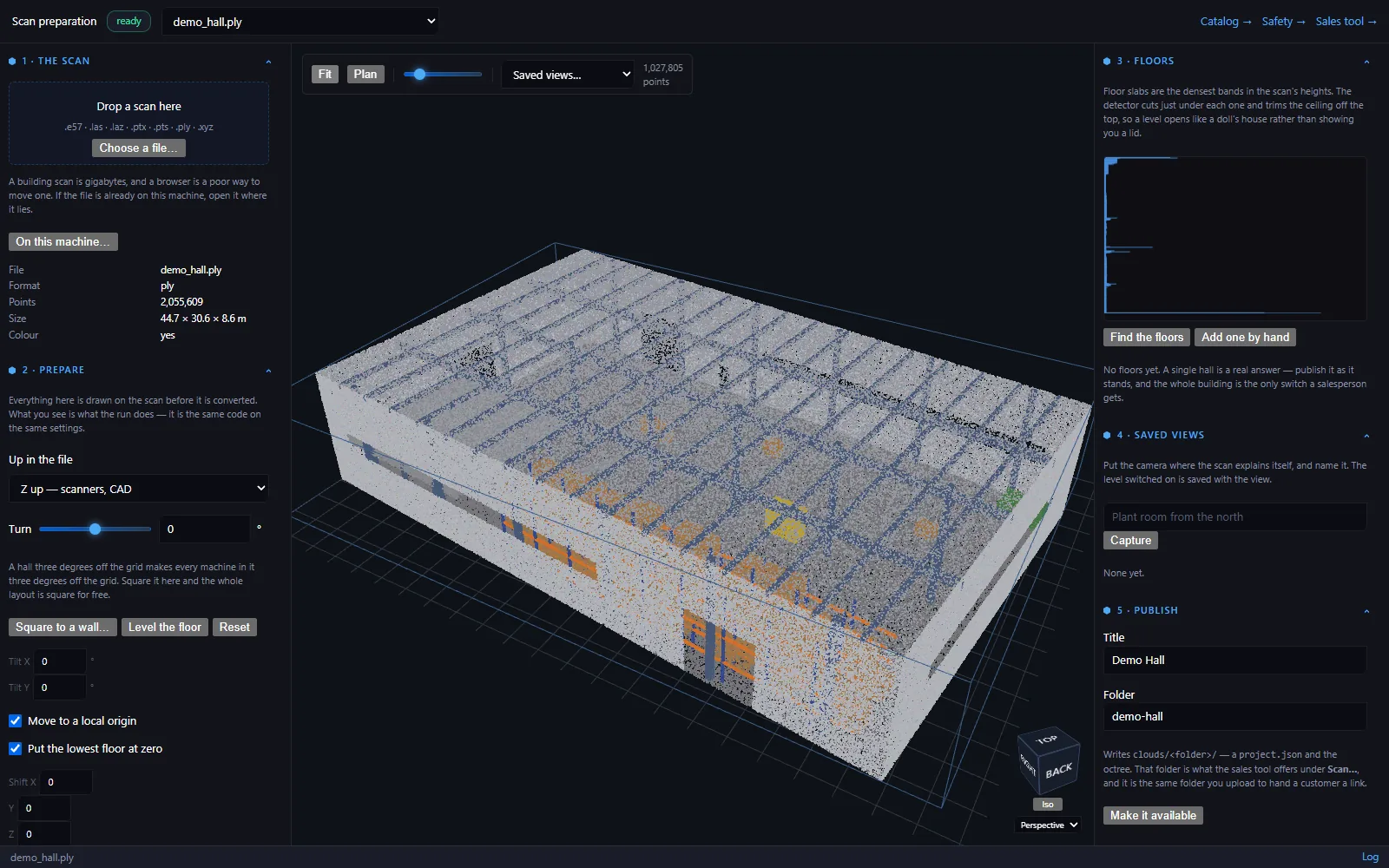Collapse the Publish section chevron
This screenshot has height=868, width=1389.
pos(1366,611)
